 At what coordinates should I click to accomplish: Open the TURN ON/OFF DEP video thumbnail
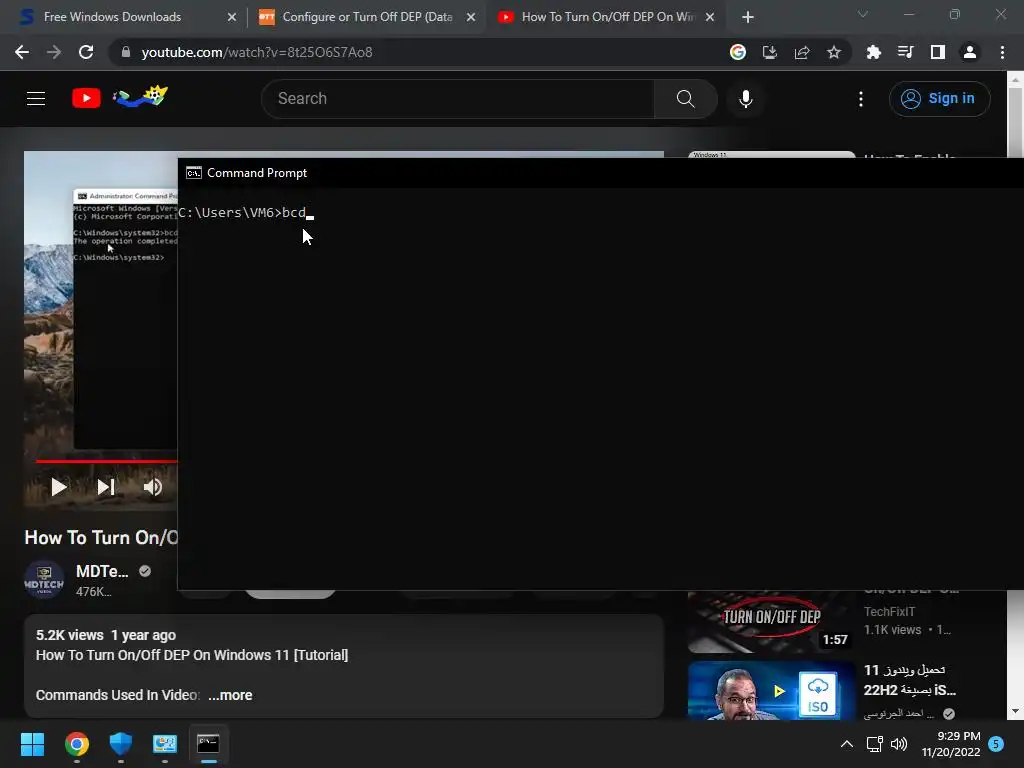click(x=771, y=621)
